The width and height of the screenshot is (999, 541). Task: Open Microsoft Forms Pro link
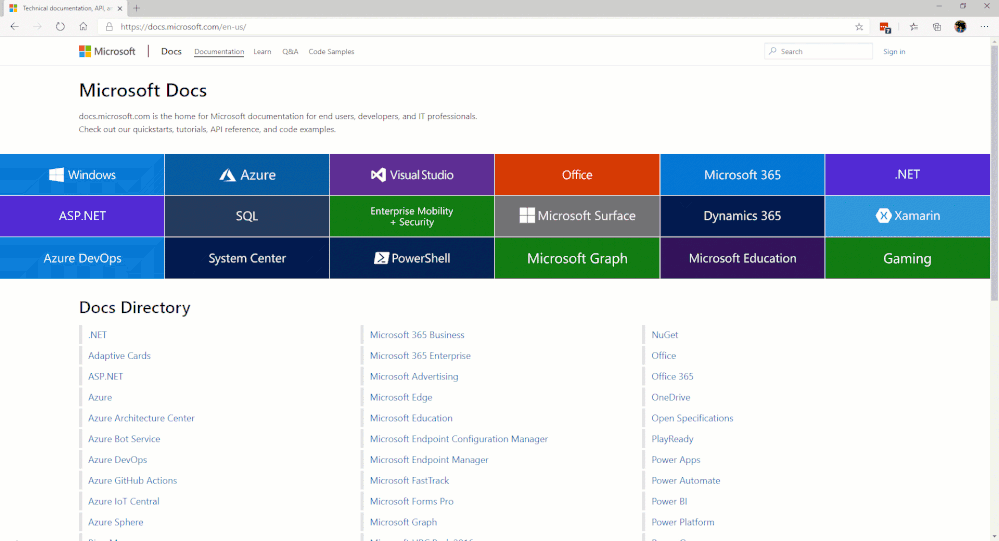(x=412, y=501)
